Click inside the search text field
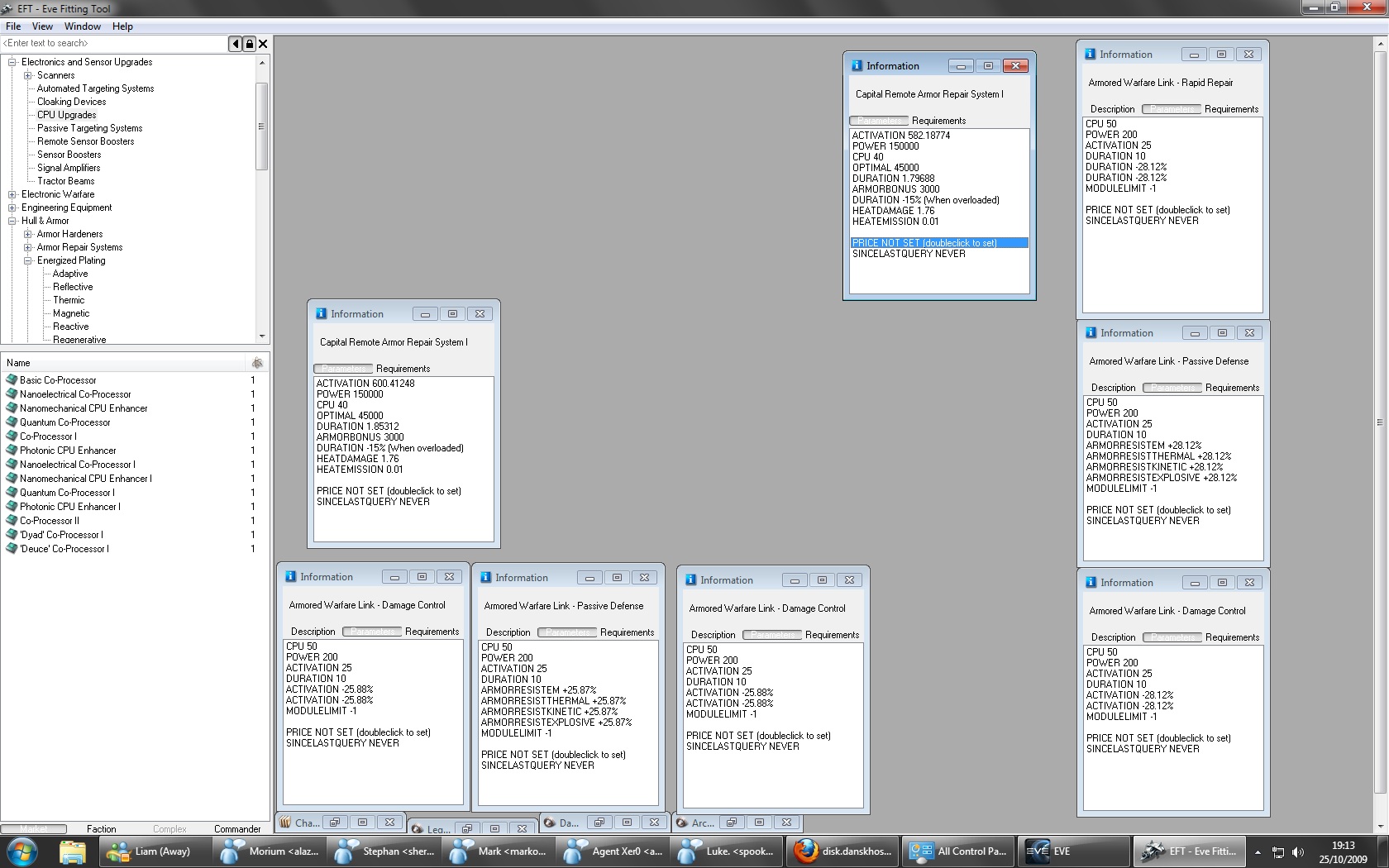Screen dimensions: 1389x868 [x=115, y=44]
